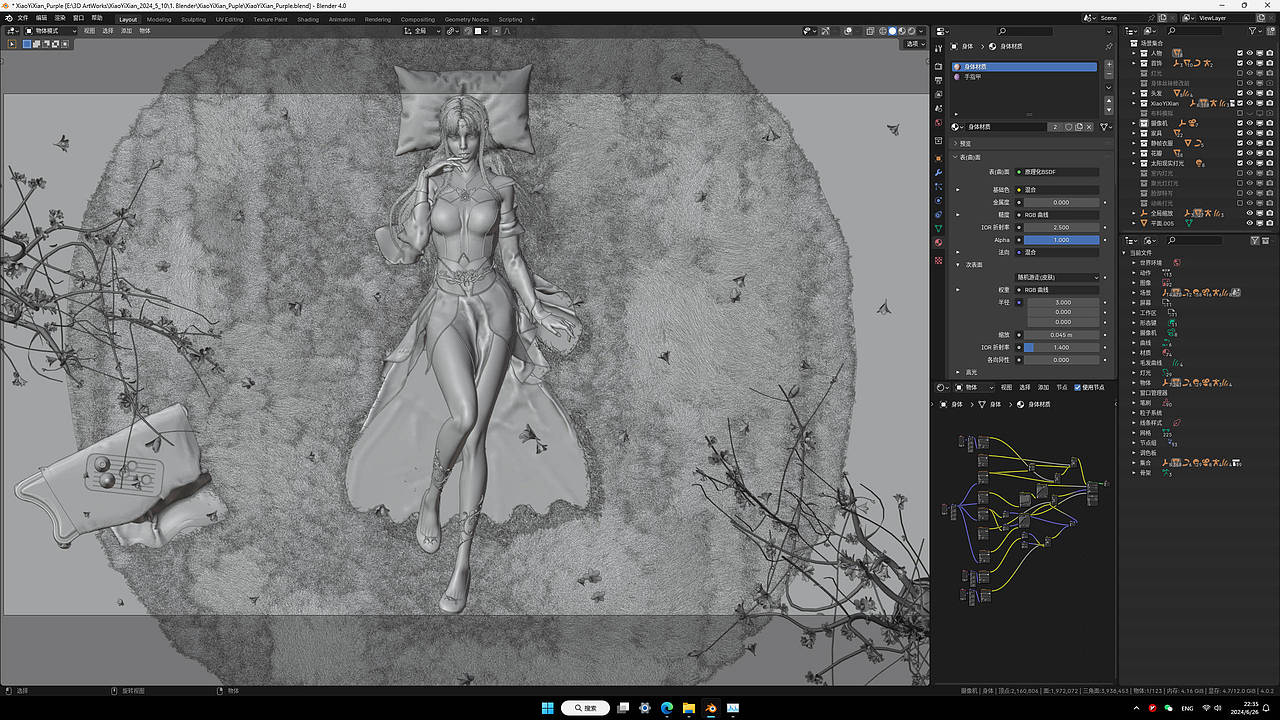
Task: Click the 基础色 混合 link button
Action: click(1058, 189)
